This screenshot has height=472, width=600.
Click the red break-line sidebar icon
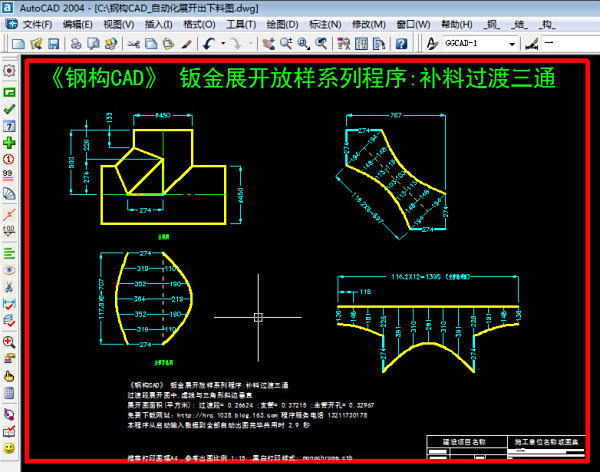tap(9, 215)
